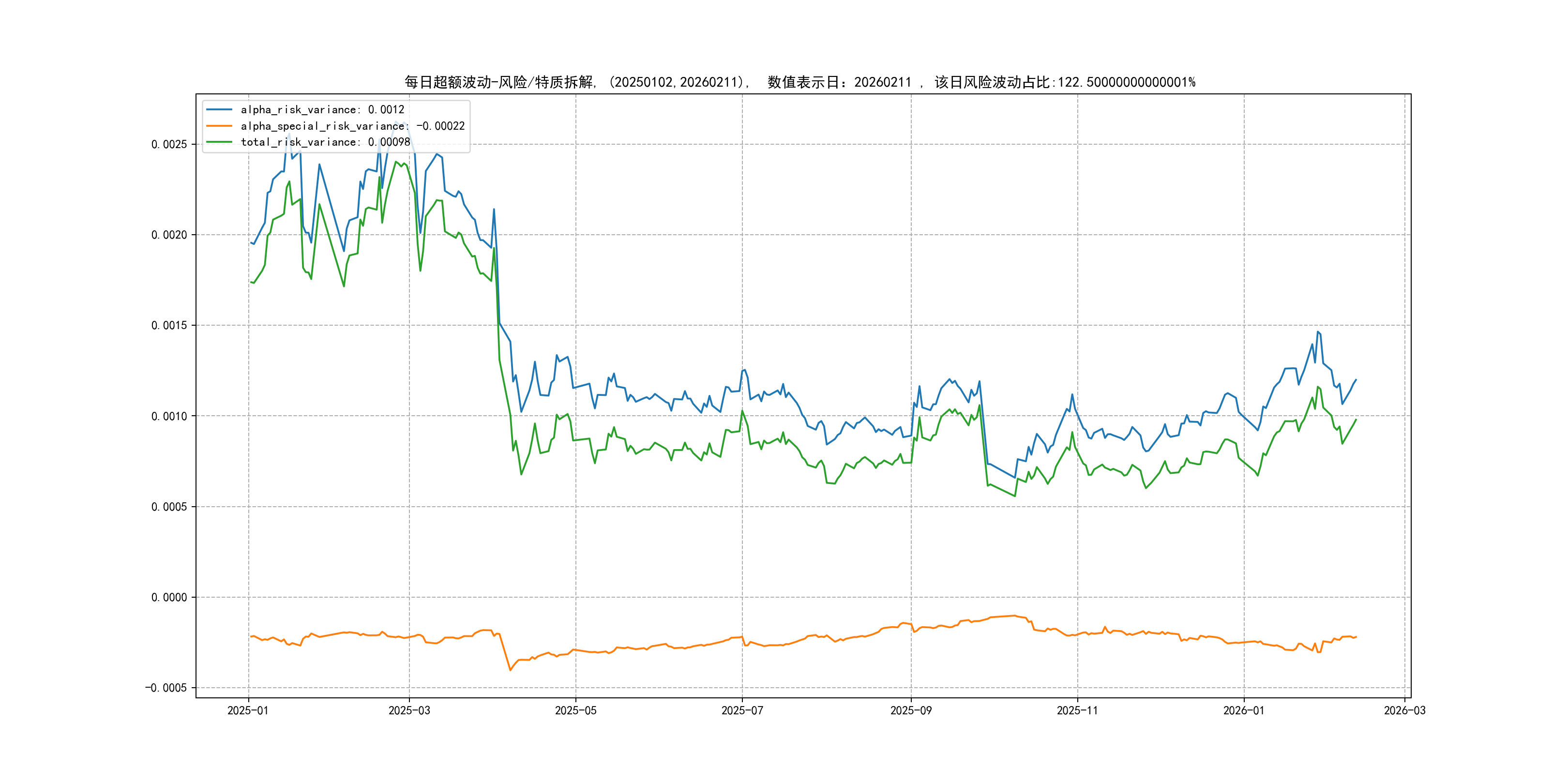Viewport: 1568px width, 784px height.
Task: Click the 2025-01 x-axis tick label
Action: point(248,710)
